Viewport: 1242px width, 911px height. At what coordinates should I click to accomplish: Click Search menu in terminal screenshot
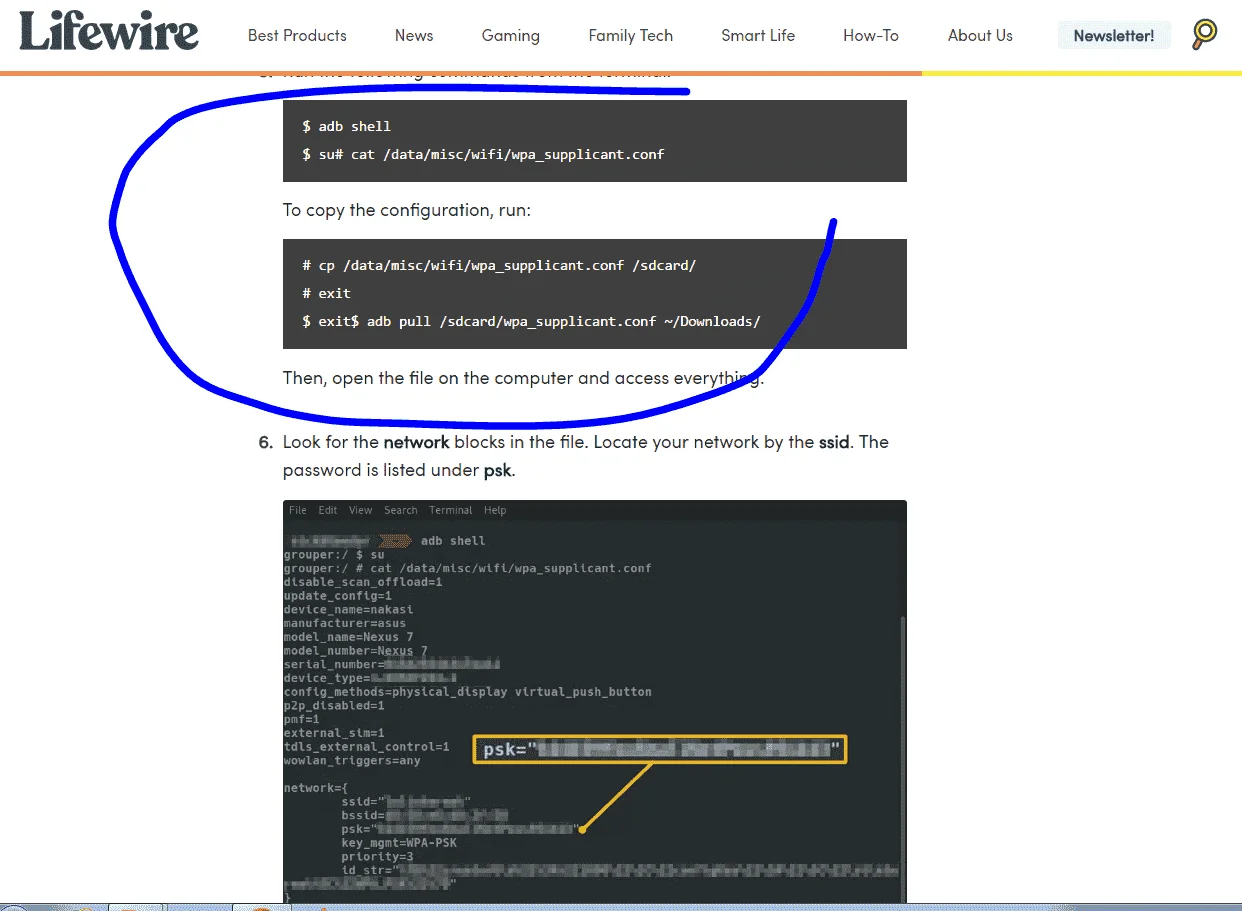(401, 510)
